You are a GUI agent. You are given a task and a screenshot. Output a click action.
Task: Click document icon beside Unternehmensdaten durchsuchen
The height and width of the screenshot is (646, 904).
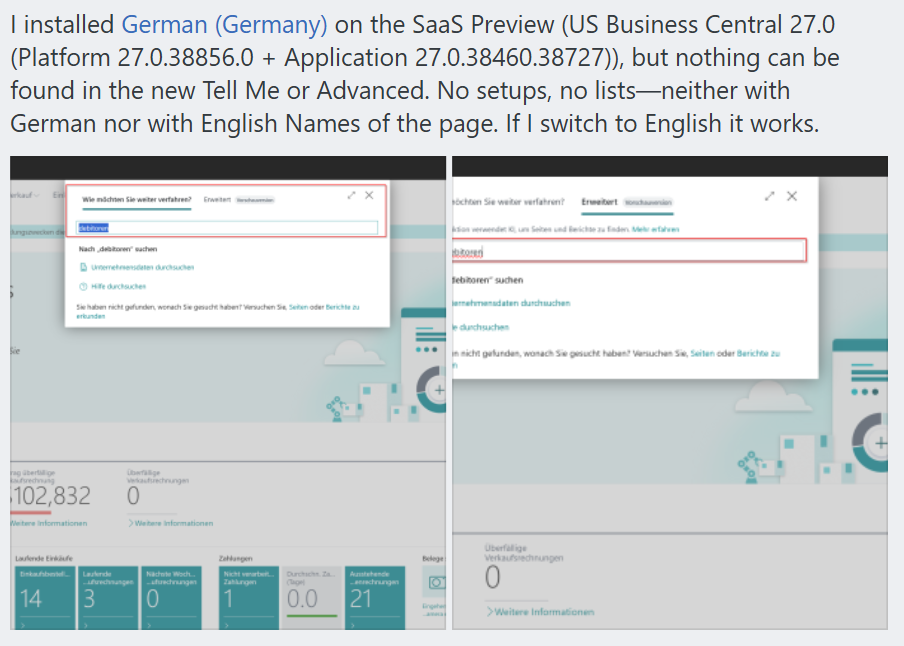(83, 267)
